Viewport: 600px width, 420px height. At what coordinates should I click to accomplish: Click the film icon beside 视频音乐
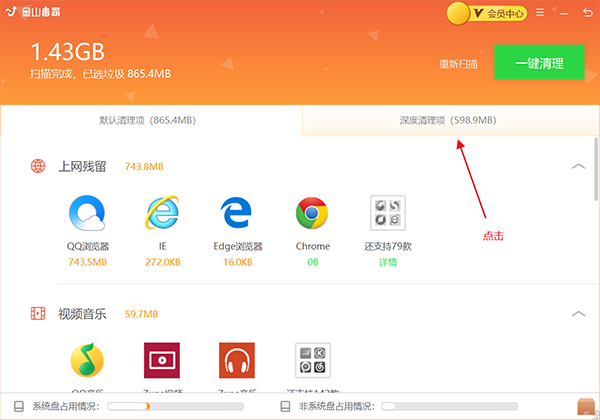point(38,313)
